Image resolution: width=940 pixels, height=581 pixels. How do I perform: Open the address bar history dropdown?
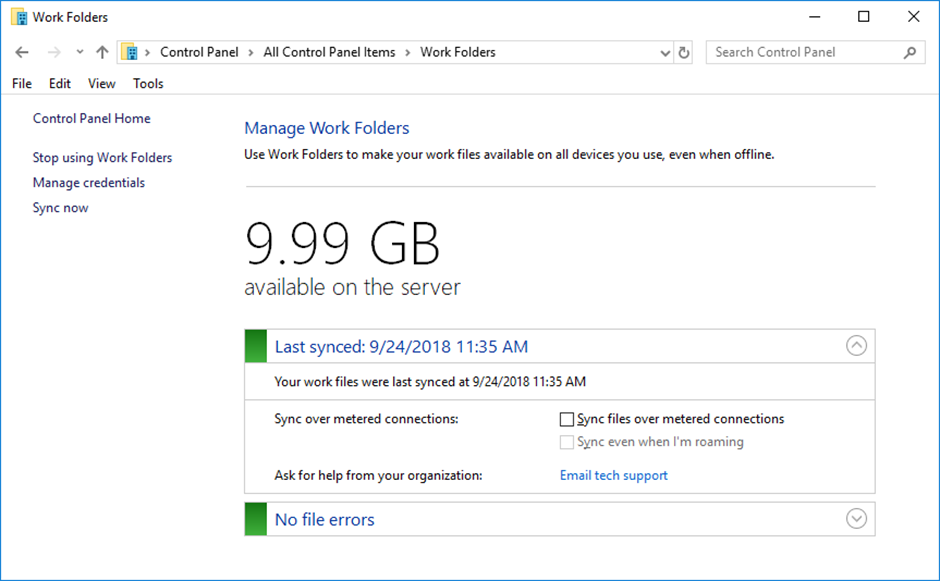coord(665,53)
